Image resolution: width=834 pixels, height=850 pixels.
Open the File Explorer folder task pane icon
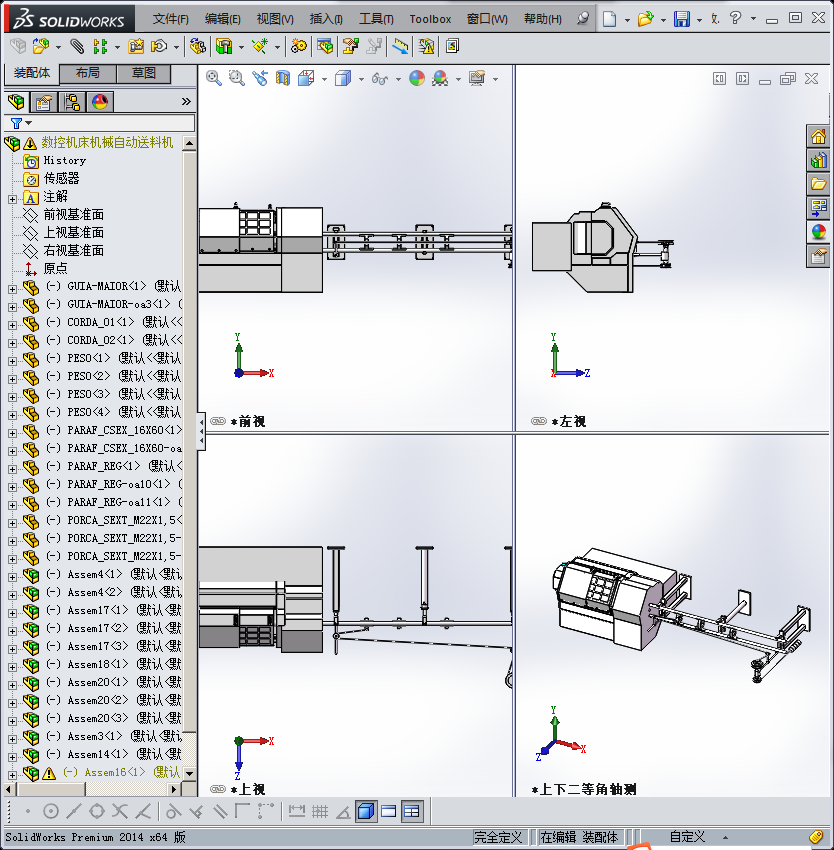click(x=818, y=184)
